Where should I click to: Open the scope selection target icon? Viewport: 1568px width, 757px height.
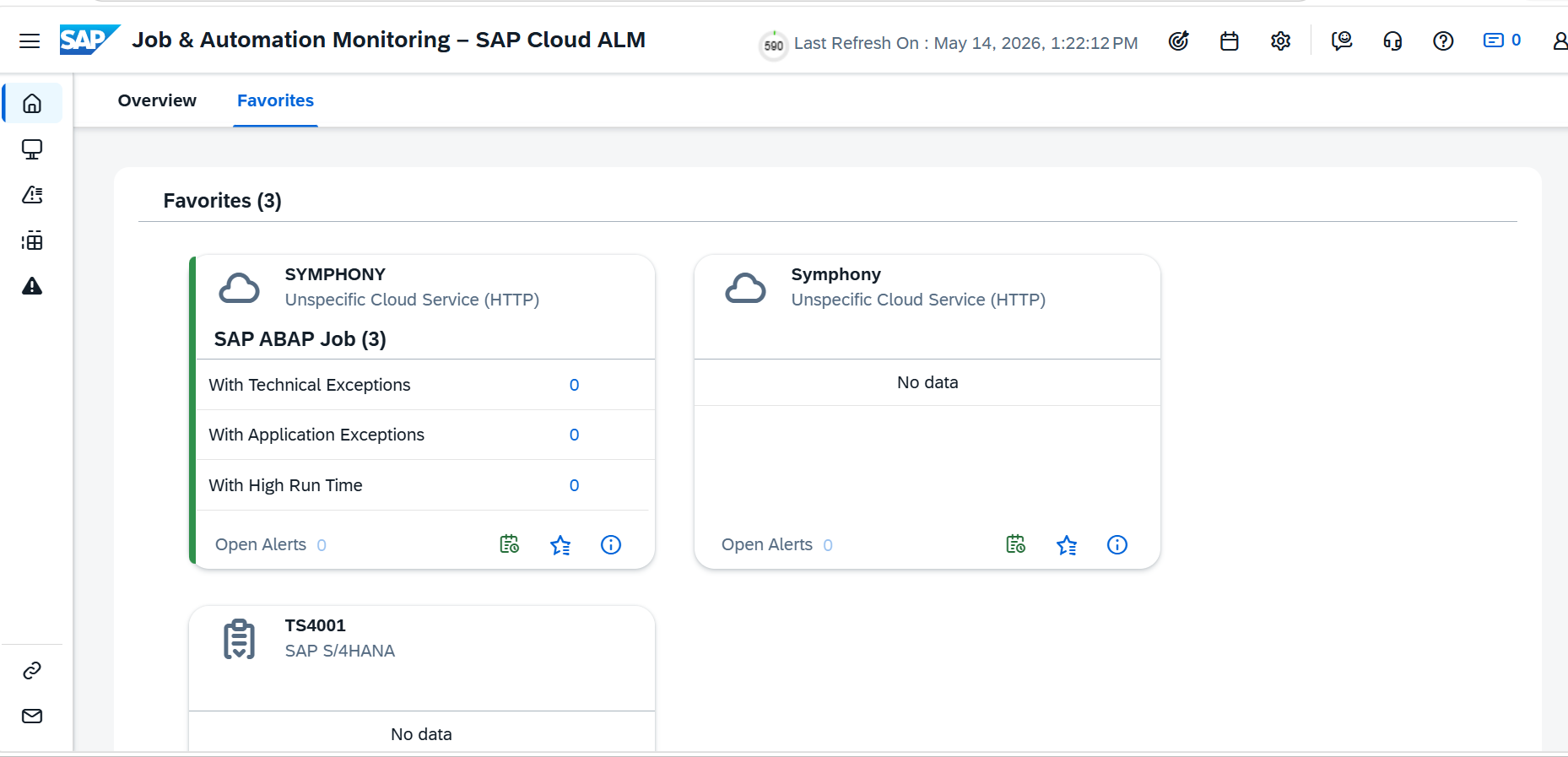pos(1178,41)
